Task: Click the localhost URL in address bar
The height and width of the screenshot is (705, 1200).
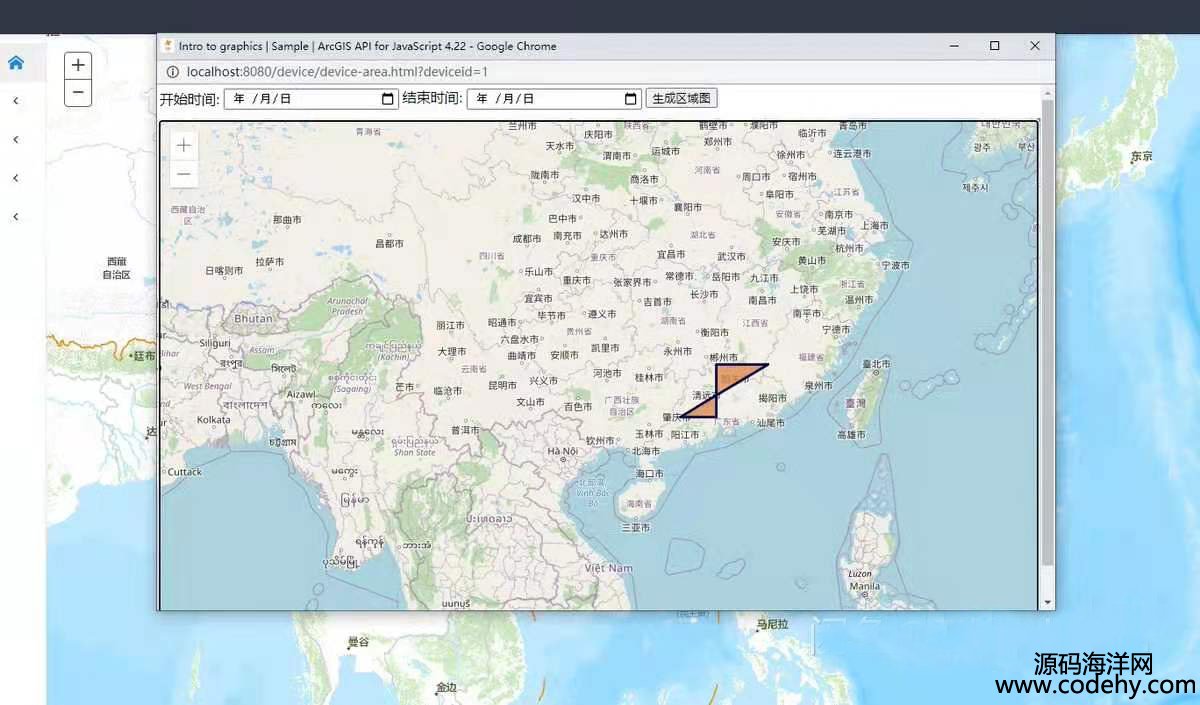Action: 336,72
